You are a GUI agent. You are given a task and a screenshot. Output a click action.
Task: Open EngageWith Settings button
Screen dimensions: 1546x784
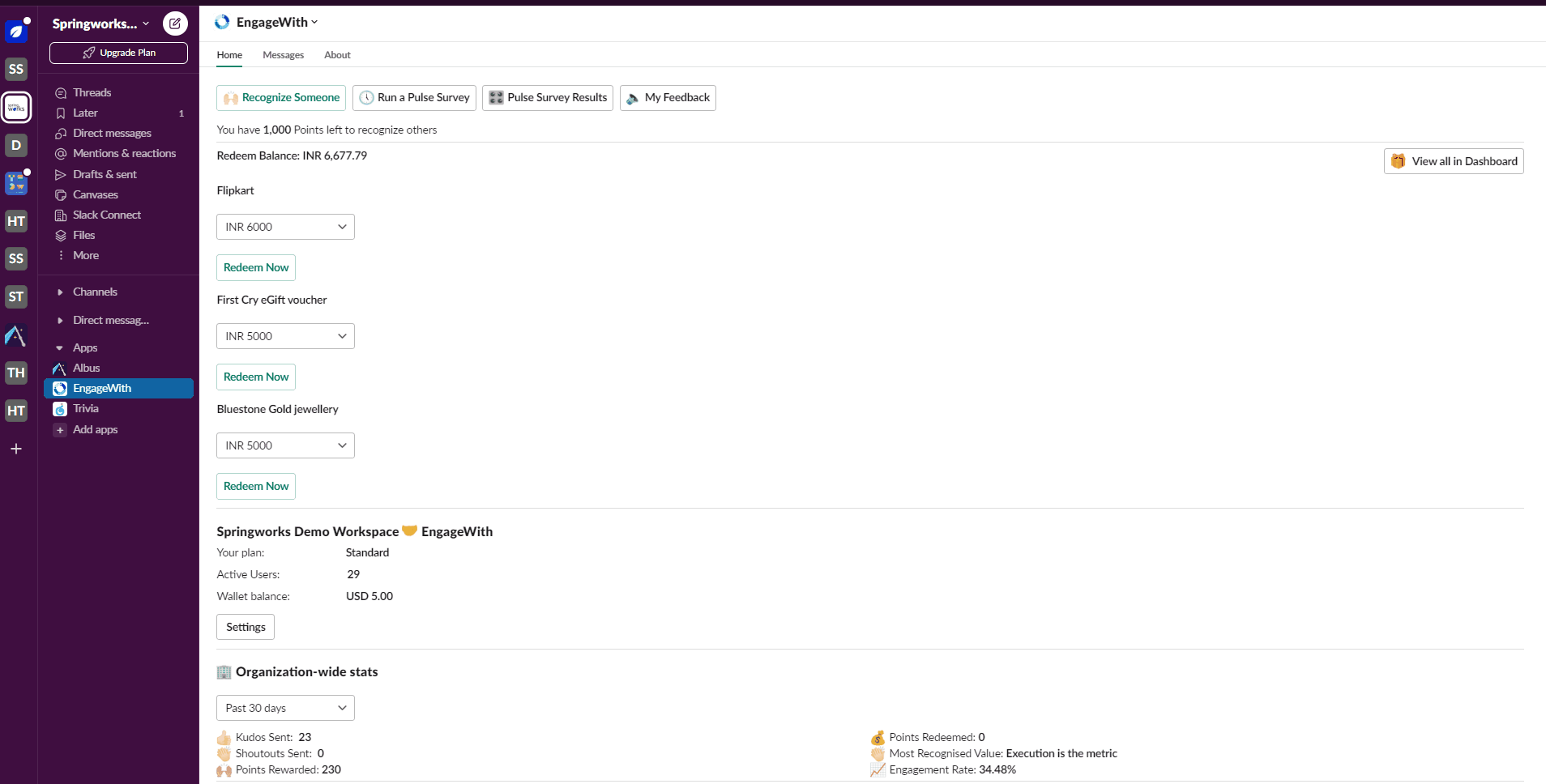pyautogui.click(x=246, y=627)
